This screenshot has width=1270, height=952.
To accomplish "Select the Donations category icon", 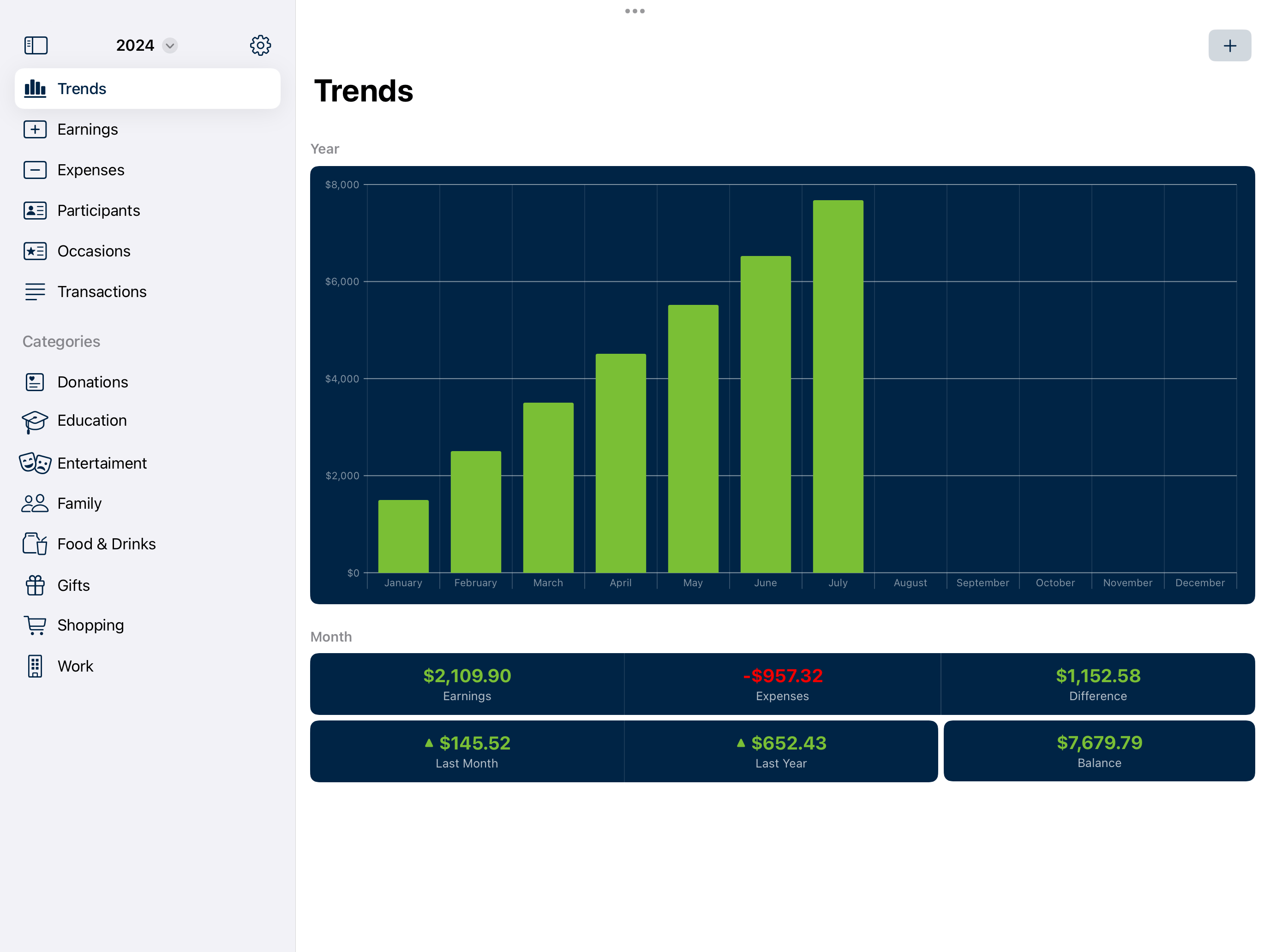I will (x=35, y=382).
